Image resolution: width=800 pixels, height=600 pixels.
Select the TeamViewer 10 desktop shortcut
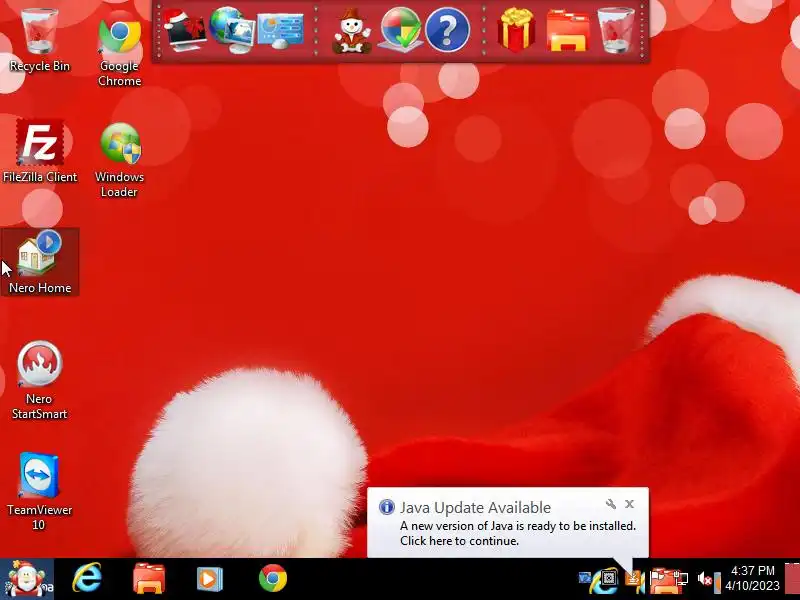click(40, 492)
